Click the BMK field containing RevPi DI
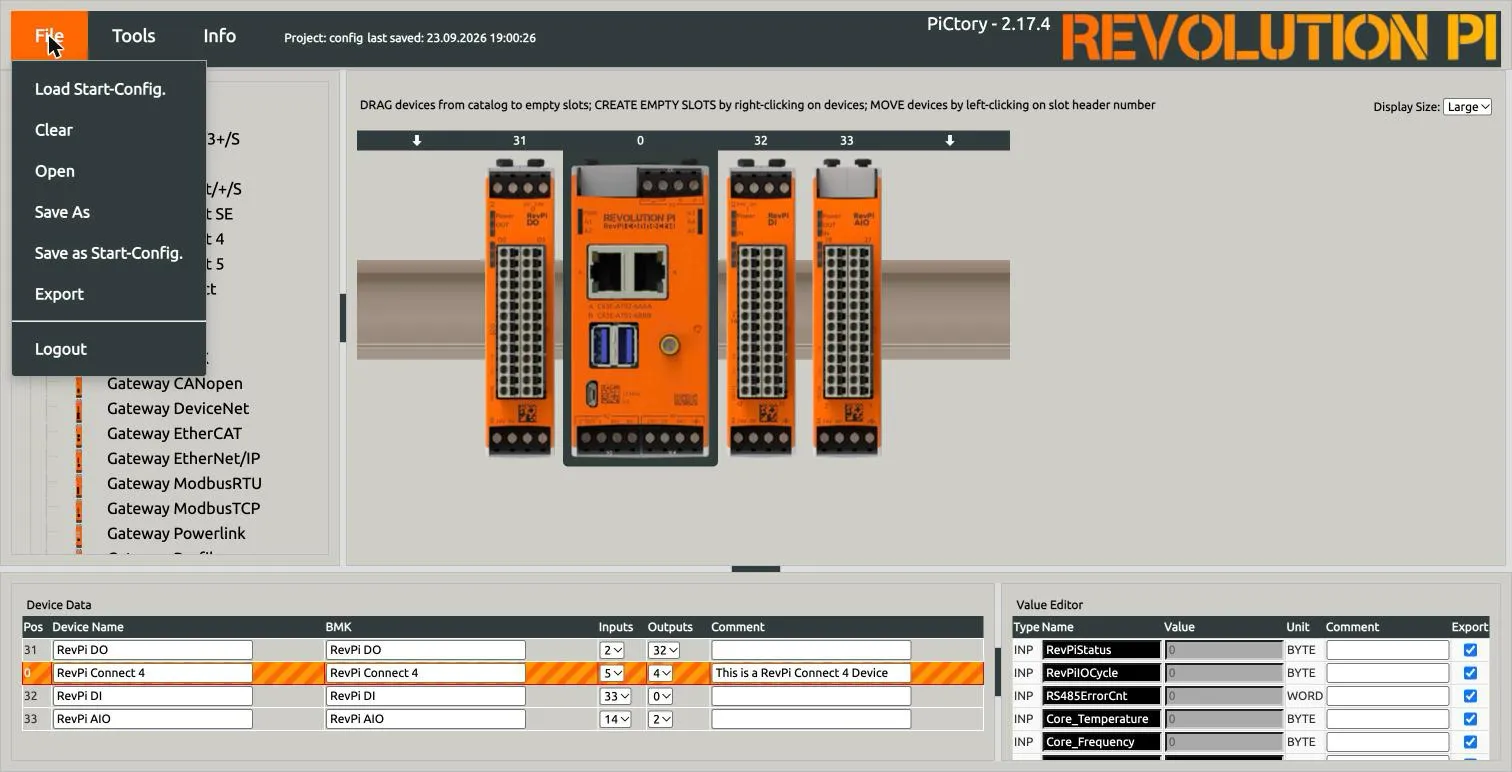Screen dimensions: 1512x772 [425, 696]
